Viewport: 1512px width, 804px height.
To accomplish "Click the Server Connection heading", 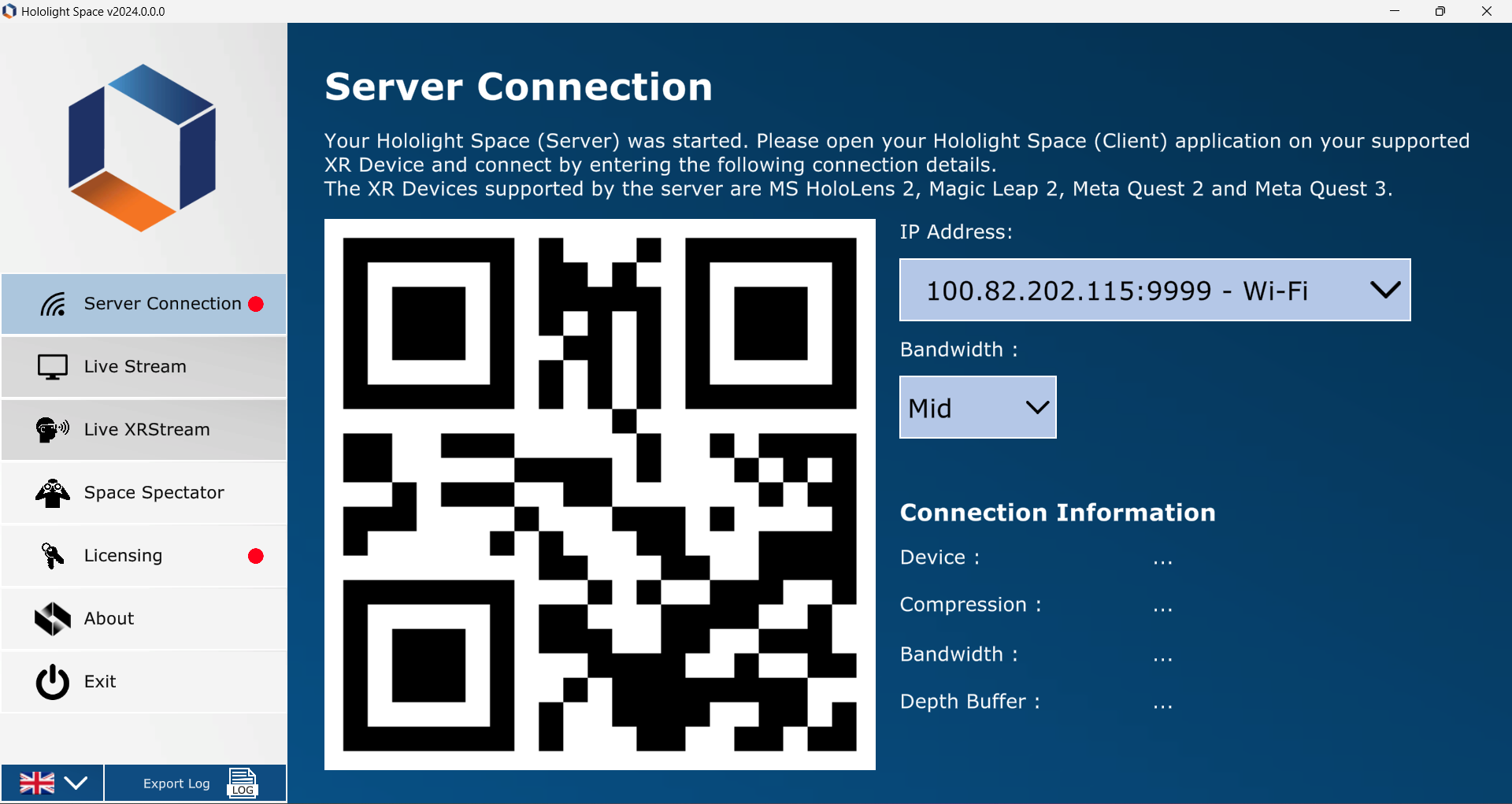I will 519,87.
